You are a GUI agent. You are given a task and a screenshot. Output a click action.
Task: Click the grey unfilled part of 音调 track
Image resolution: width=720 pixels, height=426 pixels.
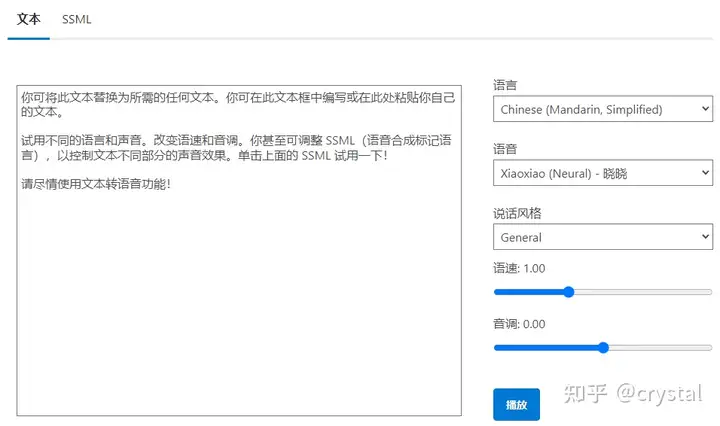pos(660,348)
